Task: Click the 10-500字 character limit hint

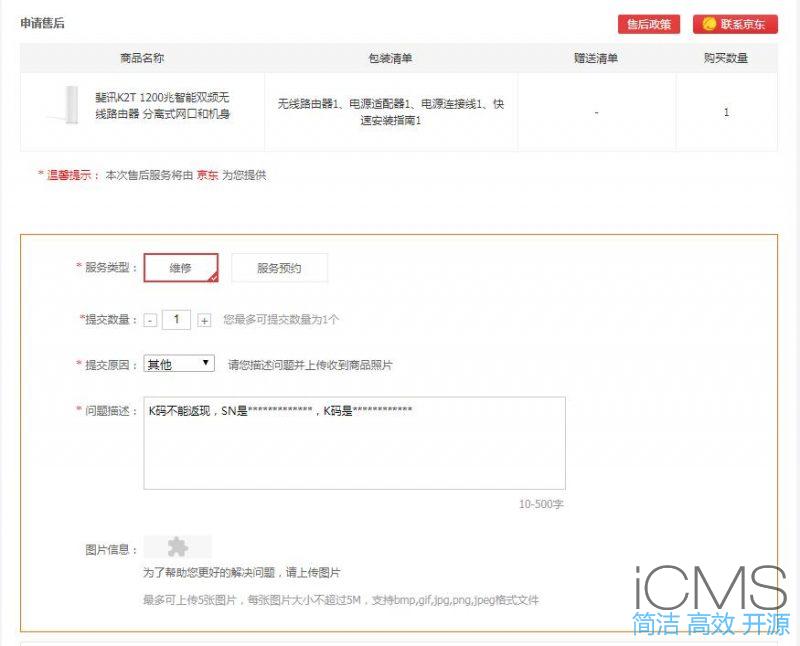Action: pos(541,504)
